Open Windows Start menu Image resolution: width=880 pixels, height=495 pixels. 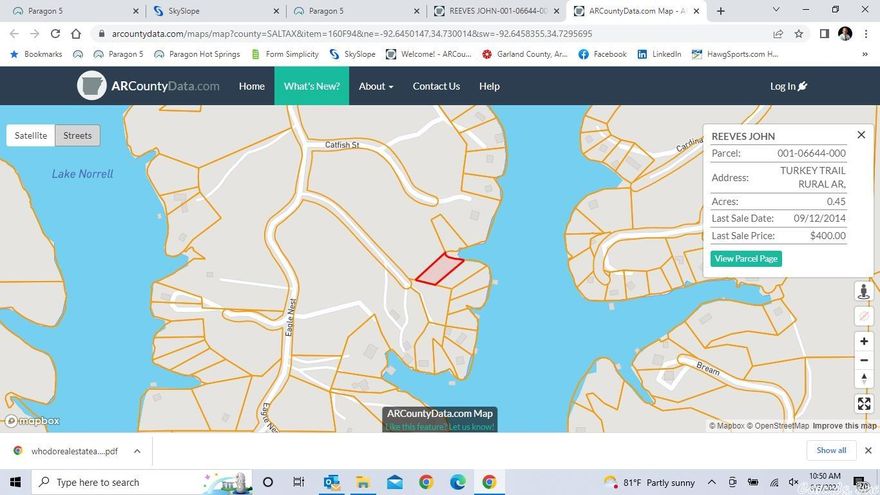click(15, 482)
